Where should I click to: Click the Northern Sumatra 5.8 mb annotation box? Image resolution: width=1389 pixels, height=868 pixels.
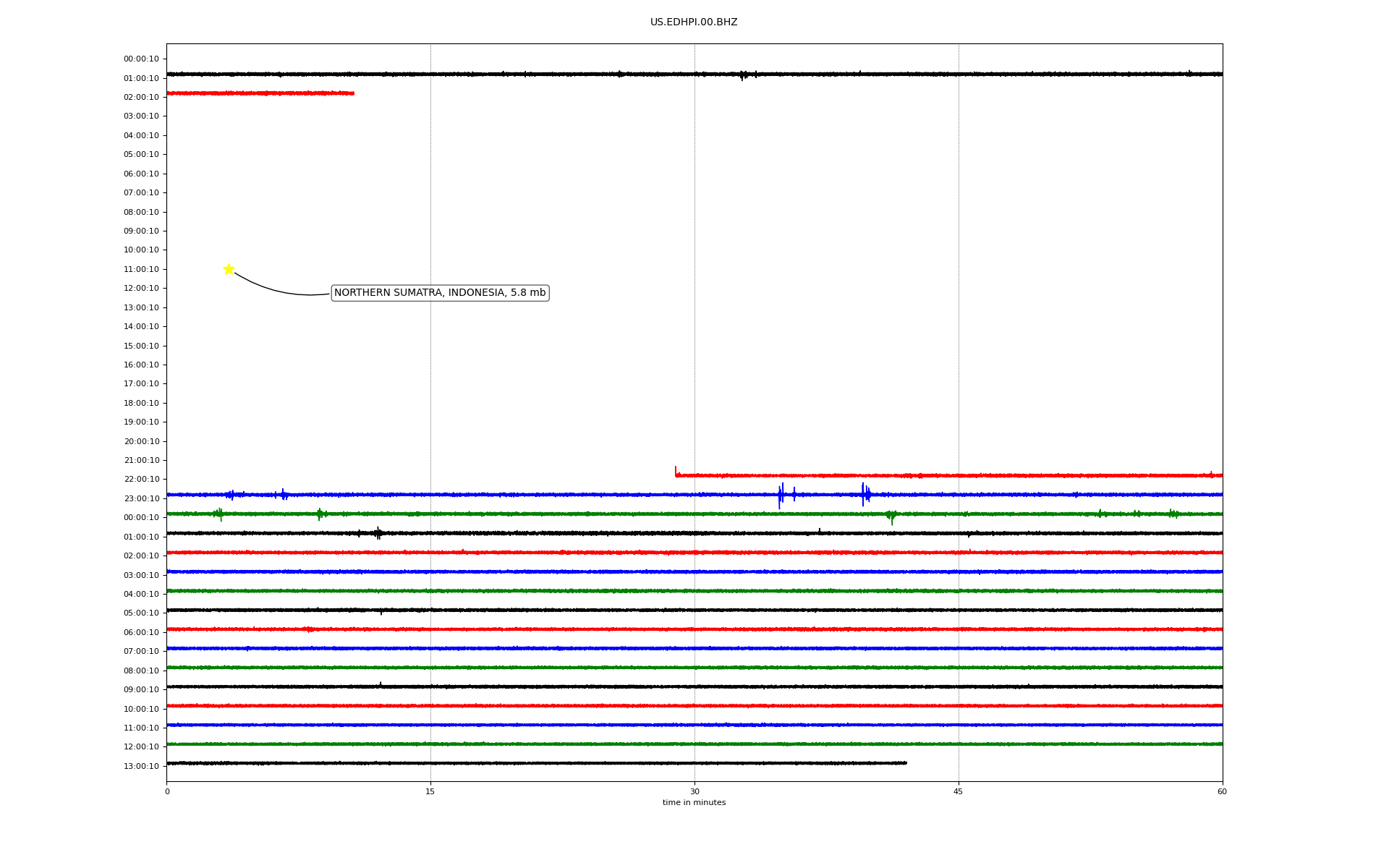click(440, 293)
